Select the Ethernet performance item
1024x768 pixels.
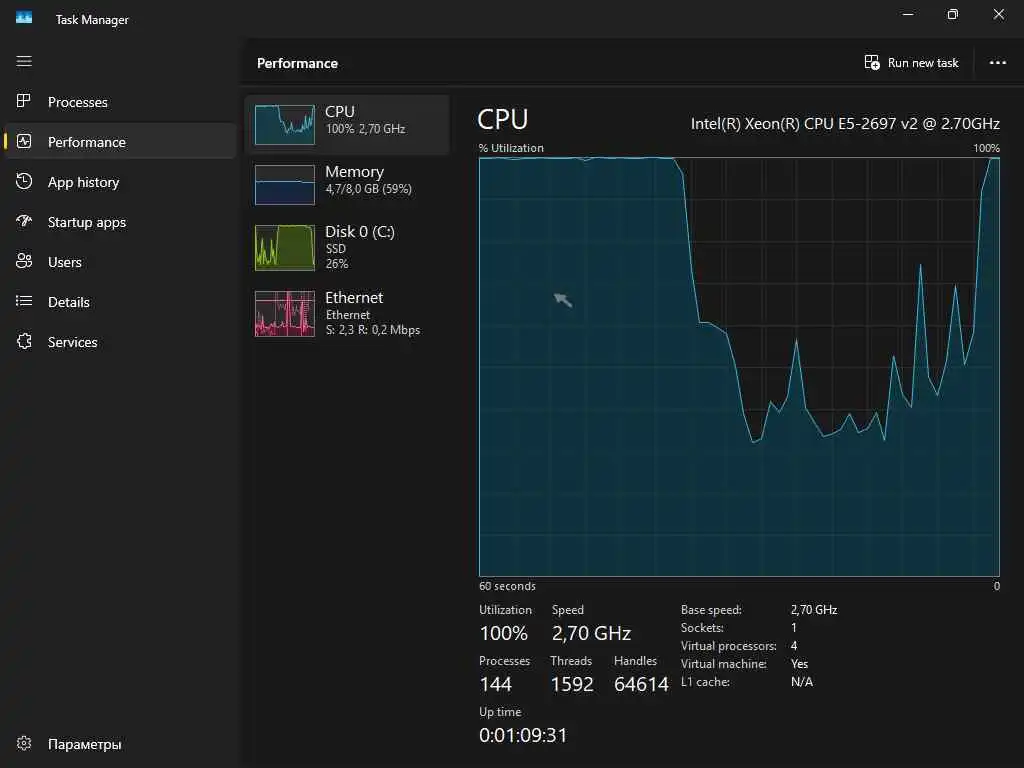tap(347, 313)
